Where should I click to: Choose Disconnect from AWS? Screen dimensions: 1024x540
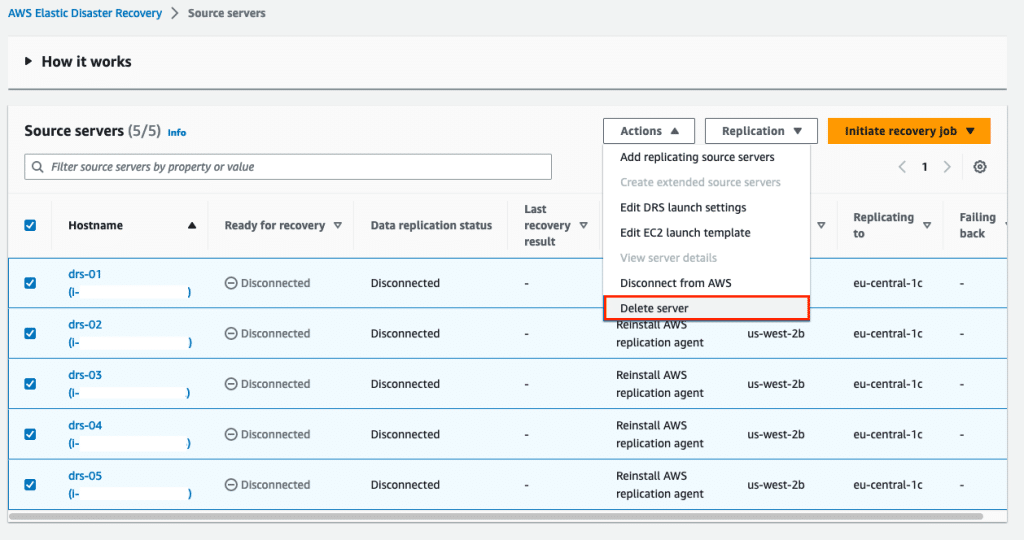(x=675, y=283)
